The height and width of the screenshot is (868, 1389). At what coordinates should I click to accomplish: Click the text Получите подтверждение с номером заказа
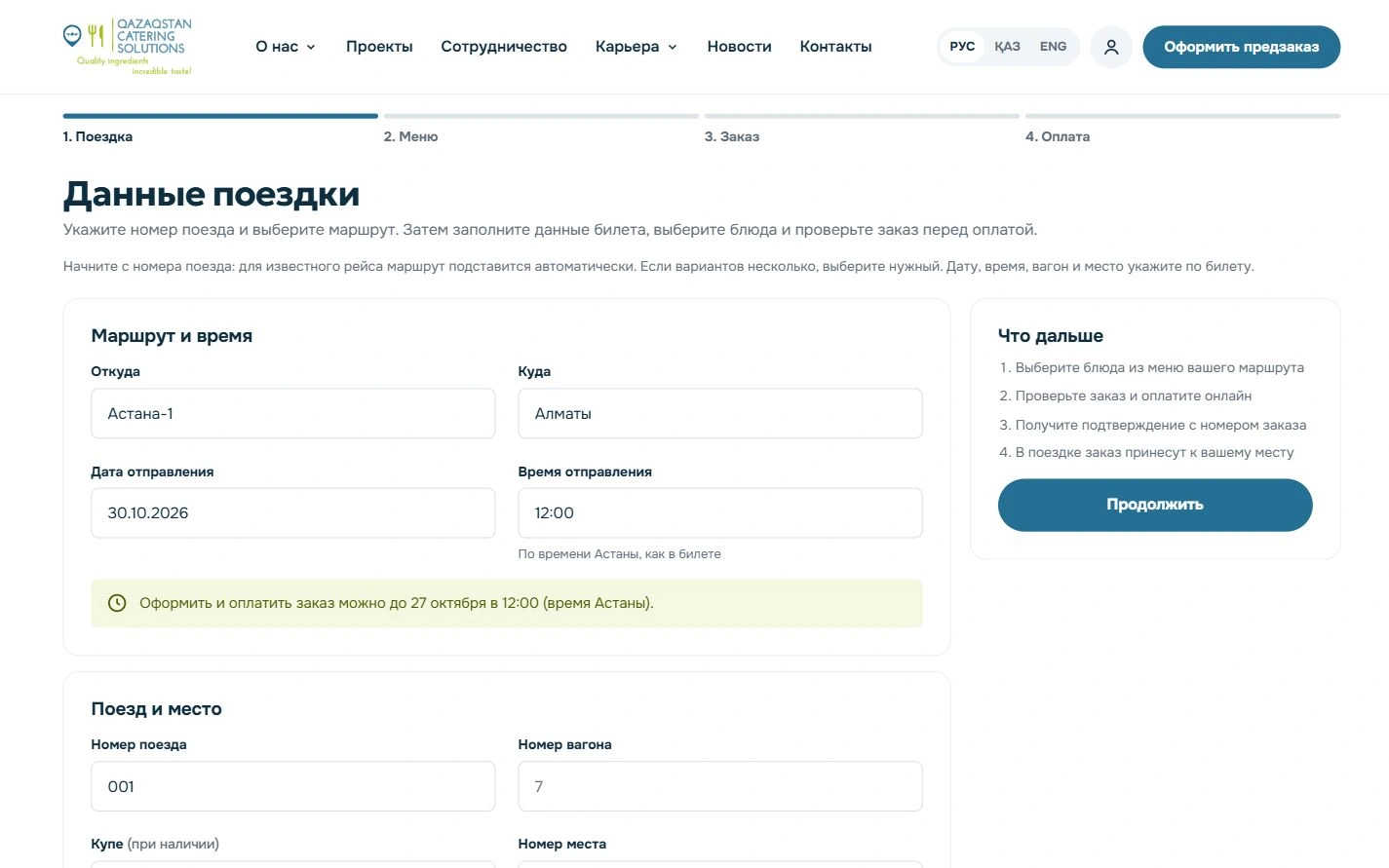click(x=1161, y=425)
